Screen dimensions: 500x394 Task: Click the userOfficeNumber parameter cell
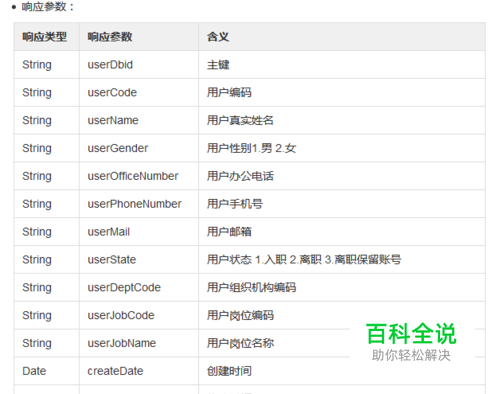tap(139, 176)
